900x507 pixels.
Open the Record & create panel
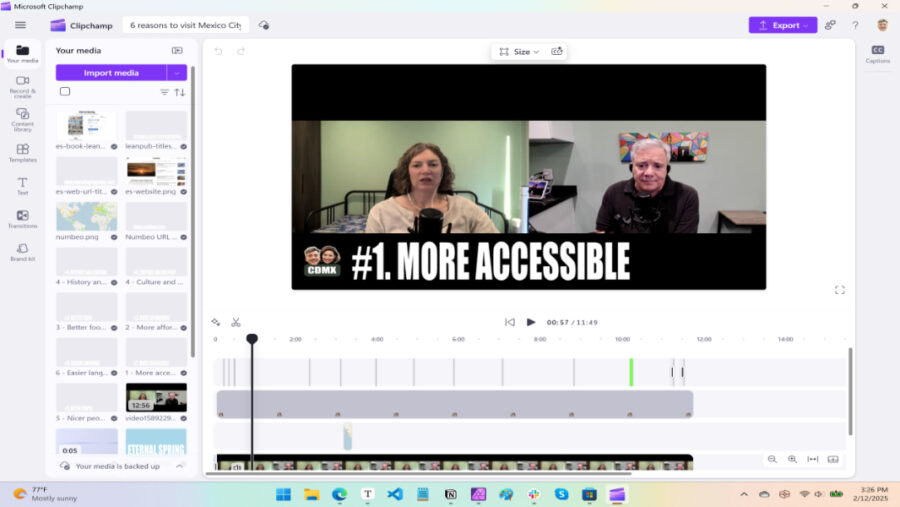(22, 85)
